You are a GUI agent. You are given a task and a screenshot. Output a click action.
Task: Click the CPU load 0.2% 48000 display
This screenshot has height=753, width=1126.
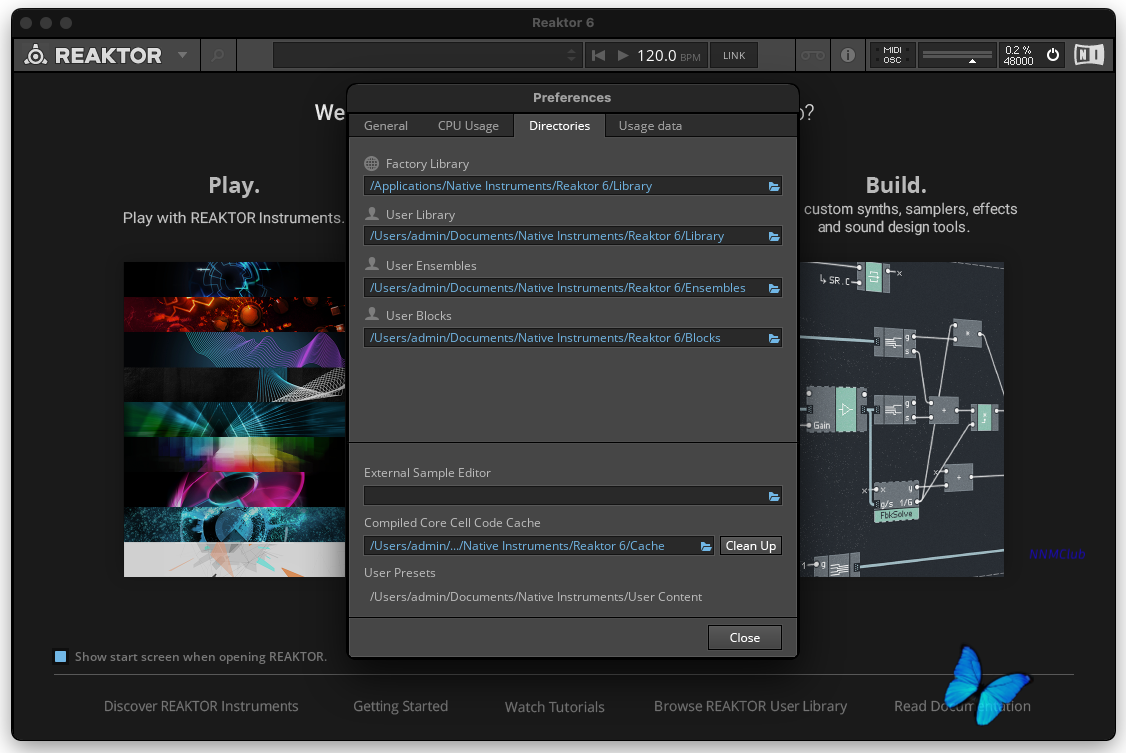[x=1018, y=55]
